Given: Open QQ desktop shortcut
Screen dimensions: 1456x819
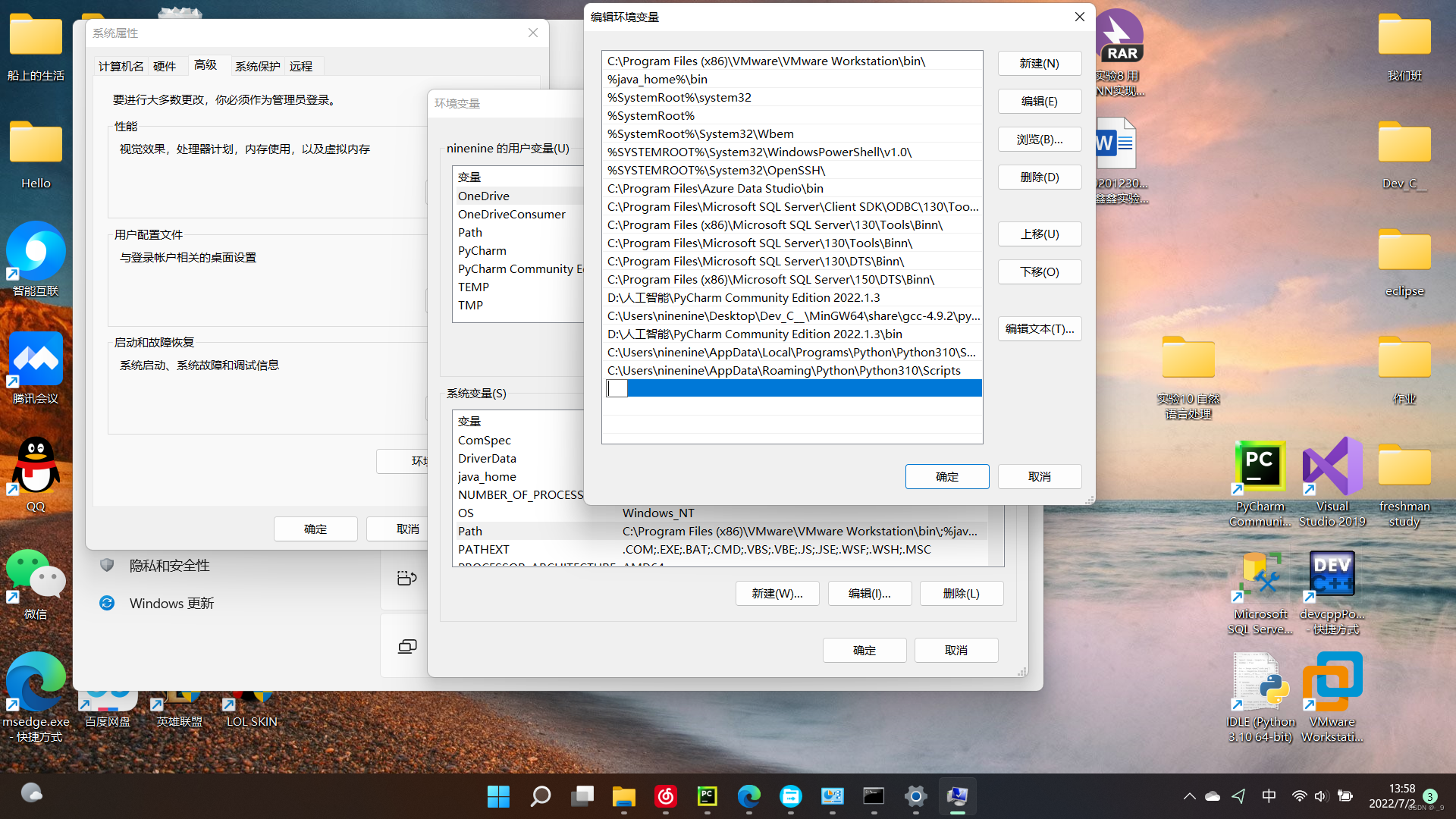Looking at the screenshot, I should (35, 466).
